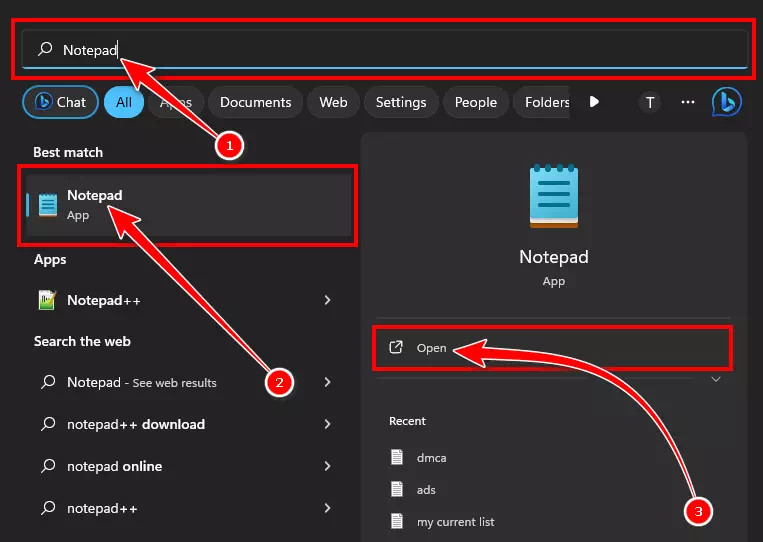
Task: Click document icon beside my current list
Action: coord(397,522)
